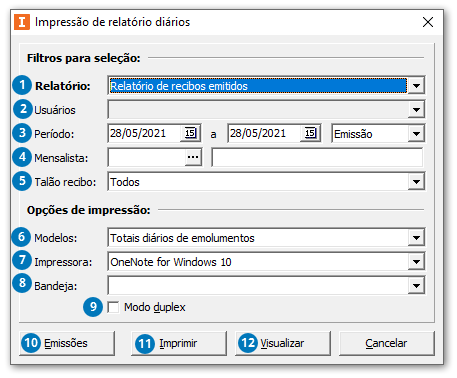Close the Impressão de relatório diários dialog
The height and width of the screenshot is (378, 457).
click(x=428, y=22)
